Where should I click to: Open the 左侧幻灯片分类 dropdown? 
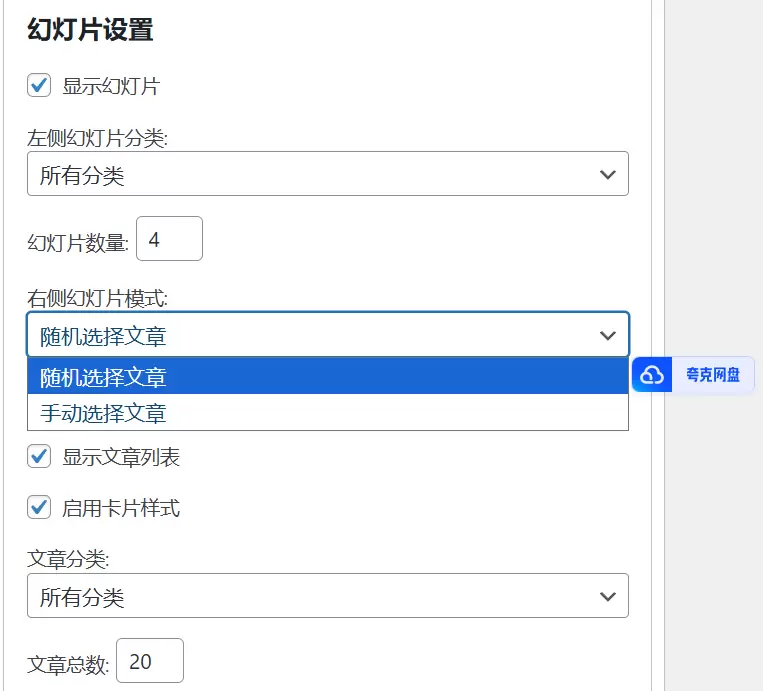tap(327, 174)
